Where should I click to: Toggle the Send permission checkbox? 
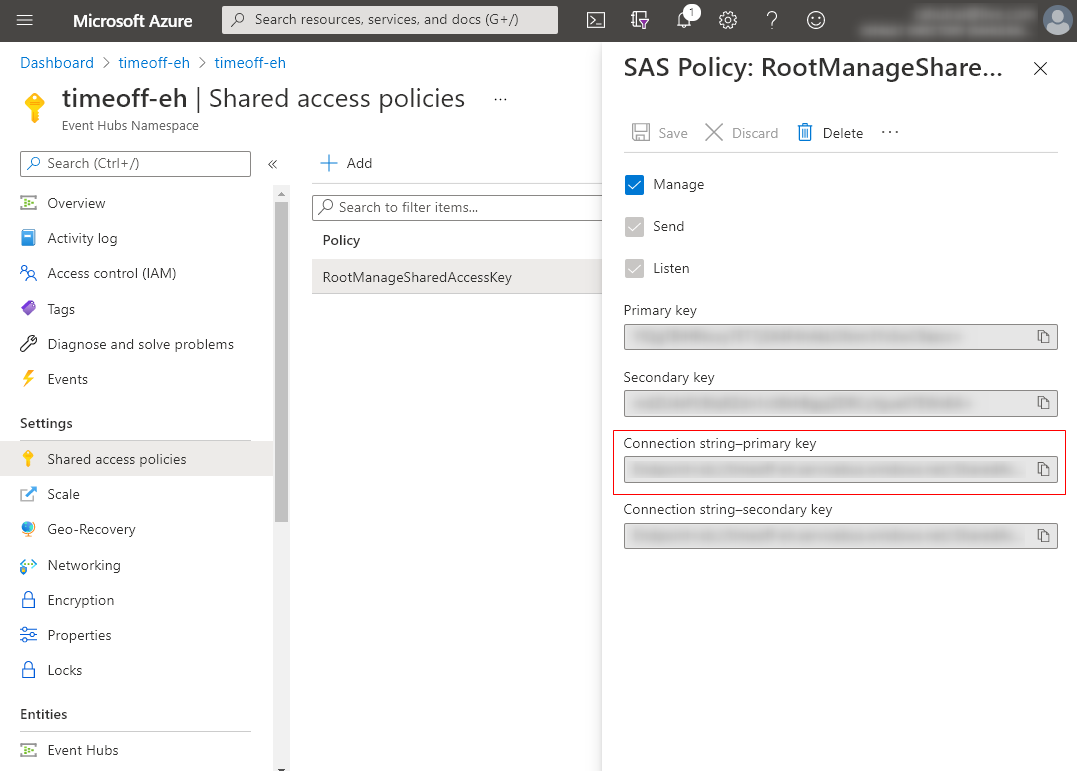coord(634,227)
